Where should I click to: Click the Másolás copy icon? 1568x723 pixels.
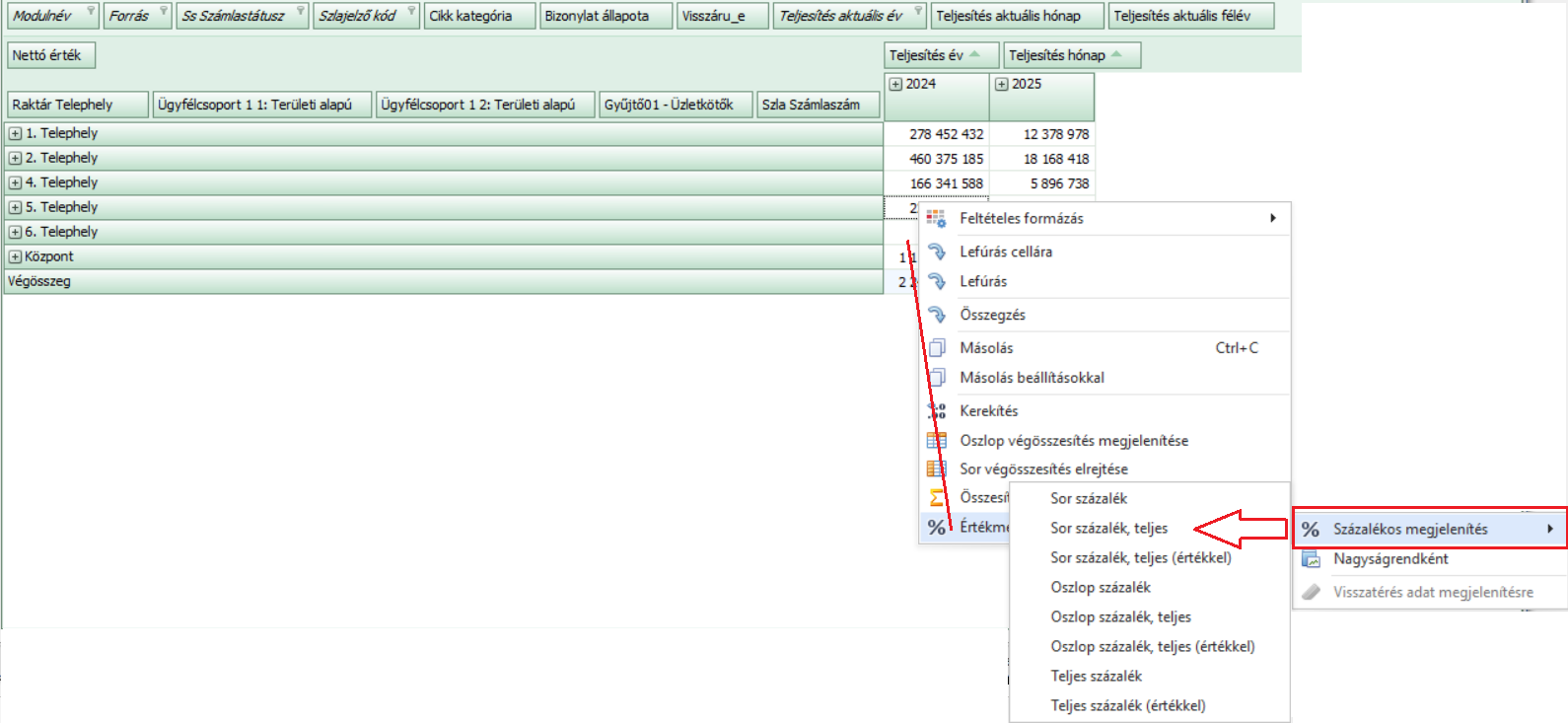click(936, 348)
